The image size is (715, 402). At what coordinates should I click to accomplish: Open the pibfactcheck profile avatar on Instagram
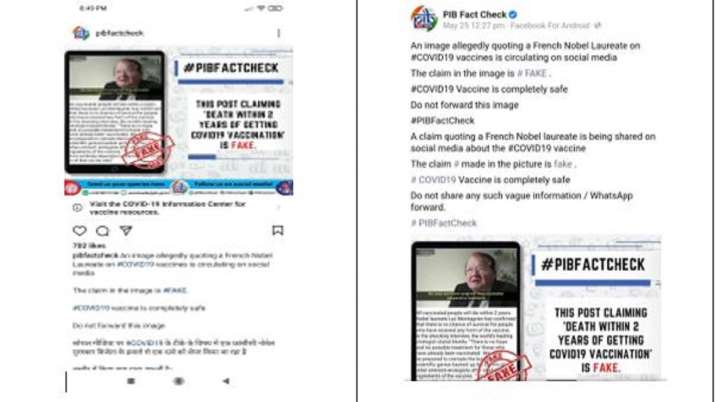click(81, 33)
